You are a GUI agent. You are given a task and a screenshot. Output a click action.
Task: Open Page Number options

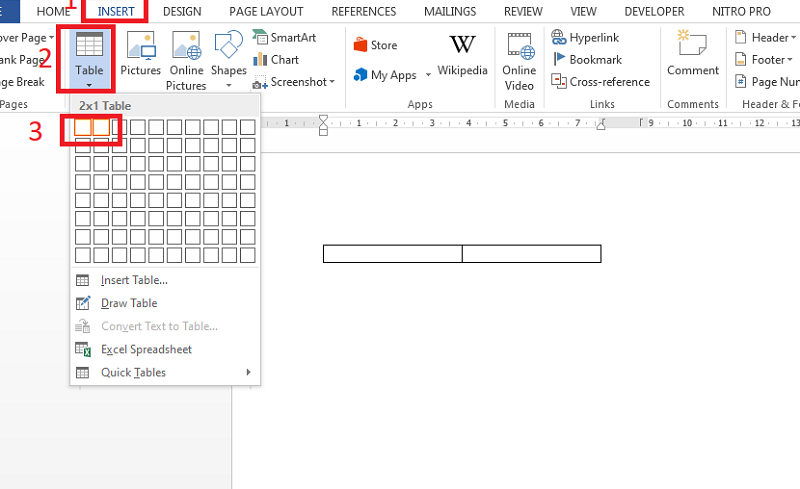[767, 82]
